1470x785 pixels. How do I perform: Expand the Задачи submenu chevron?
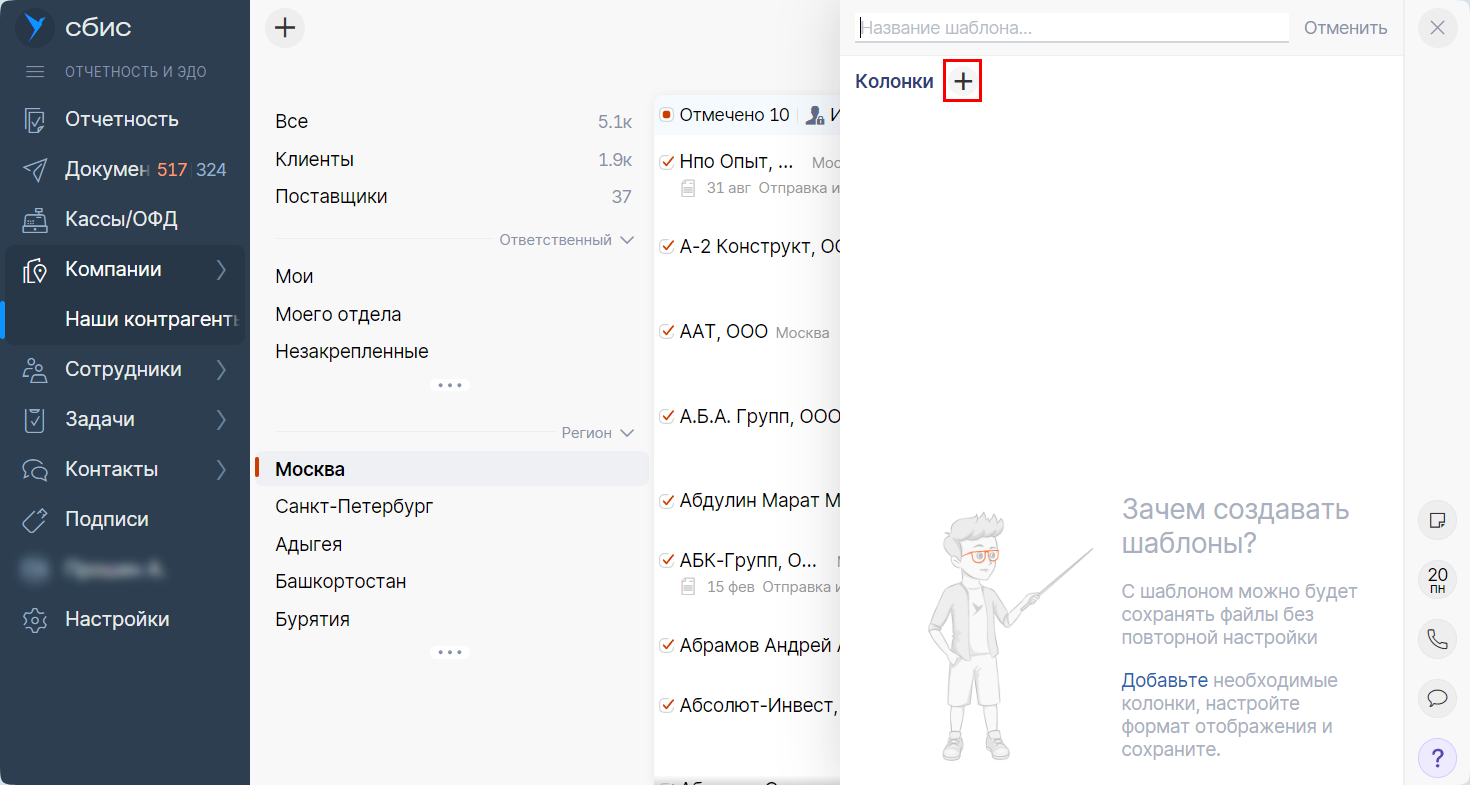(221, 420)
